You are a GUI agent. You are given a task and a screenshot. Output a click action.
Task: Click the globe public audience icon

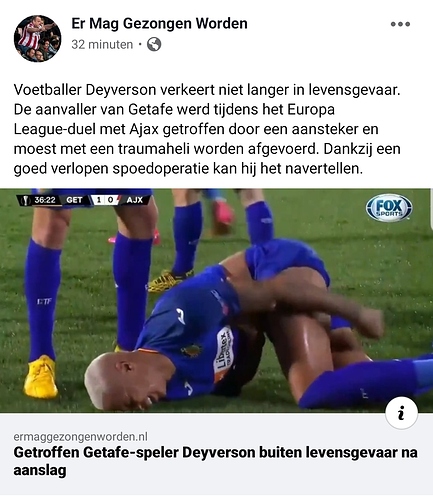tap(154, 44)
